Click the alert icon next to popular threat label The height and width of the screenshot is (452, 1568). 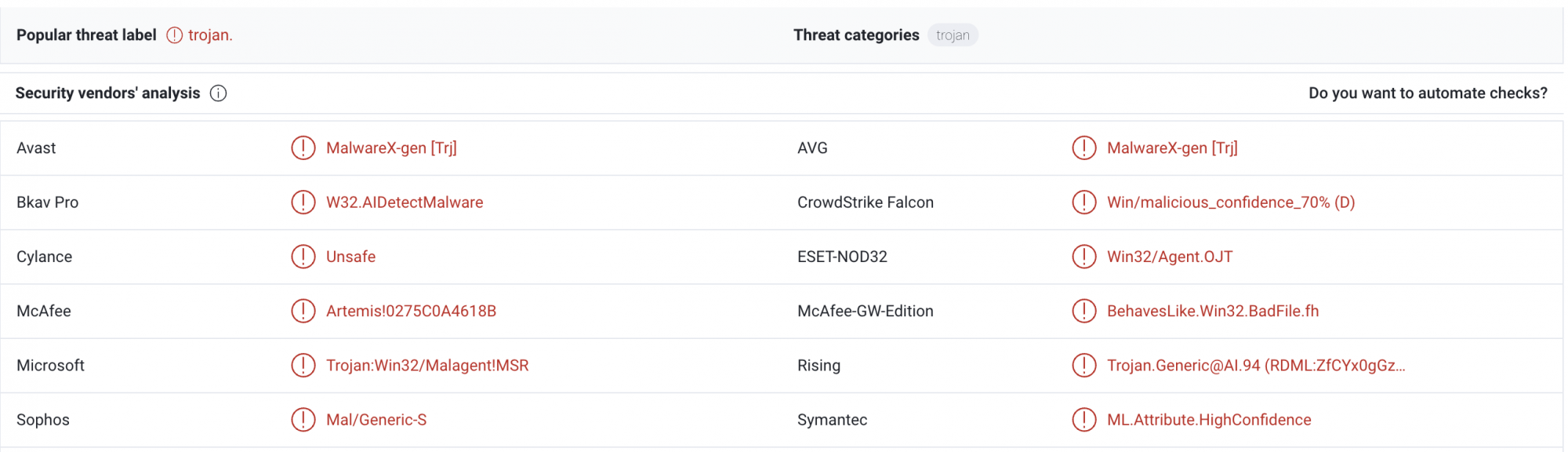pos(175,35)
